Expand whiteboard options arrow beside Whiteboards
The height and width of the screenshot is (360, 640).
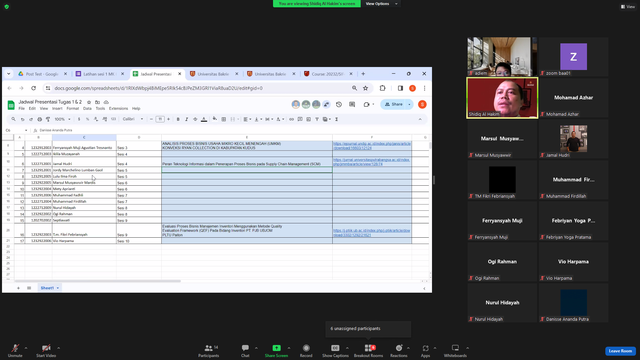[468, 348]
